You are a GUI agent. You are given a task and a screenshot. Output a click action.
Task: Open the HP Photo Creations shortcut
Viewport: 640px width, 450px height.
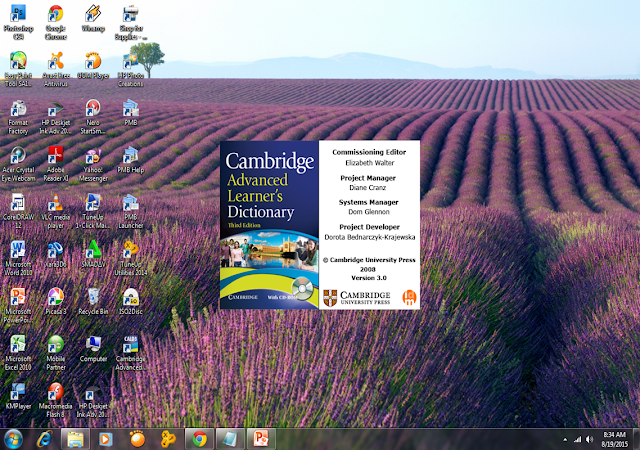point(131,69)
